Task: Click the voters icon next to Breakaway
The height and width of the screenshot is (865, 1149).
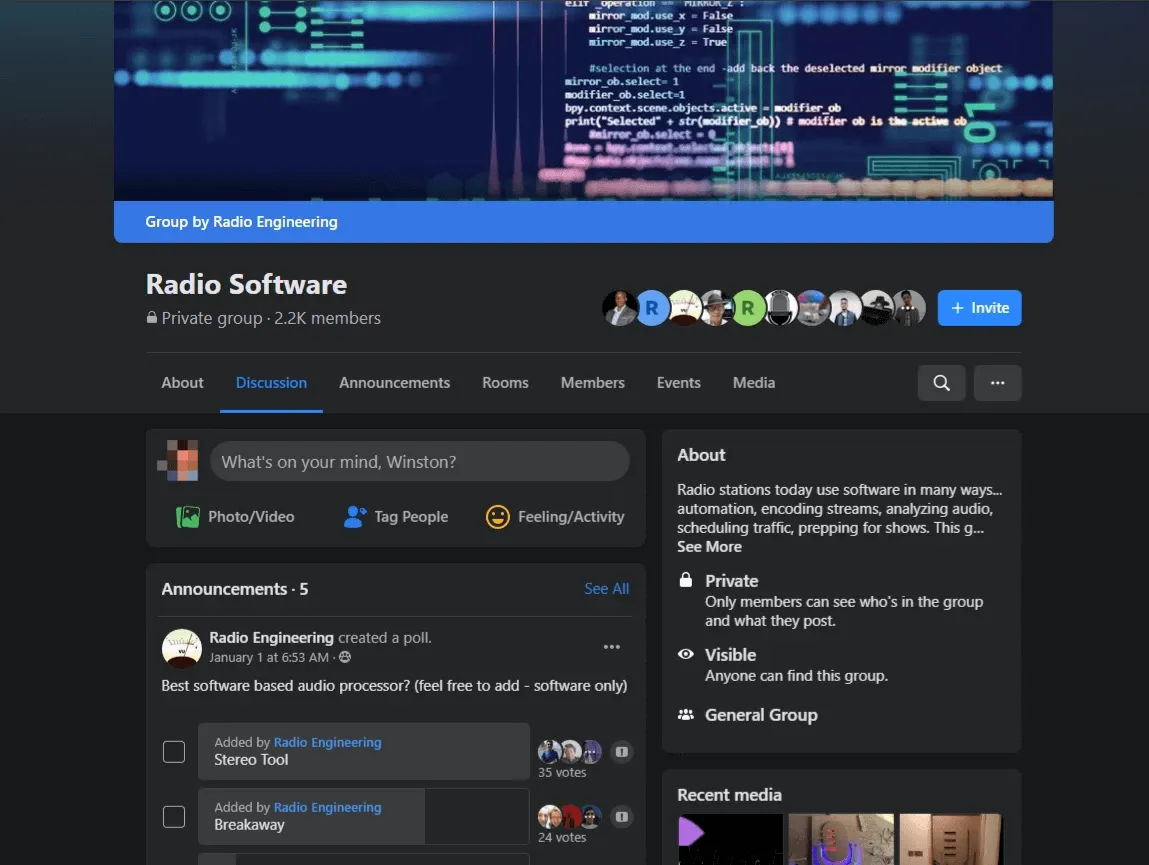Action: tap(621, 817)
